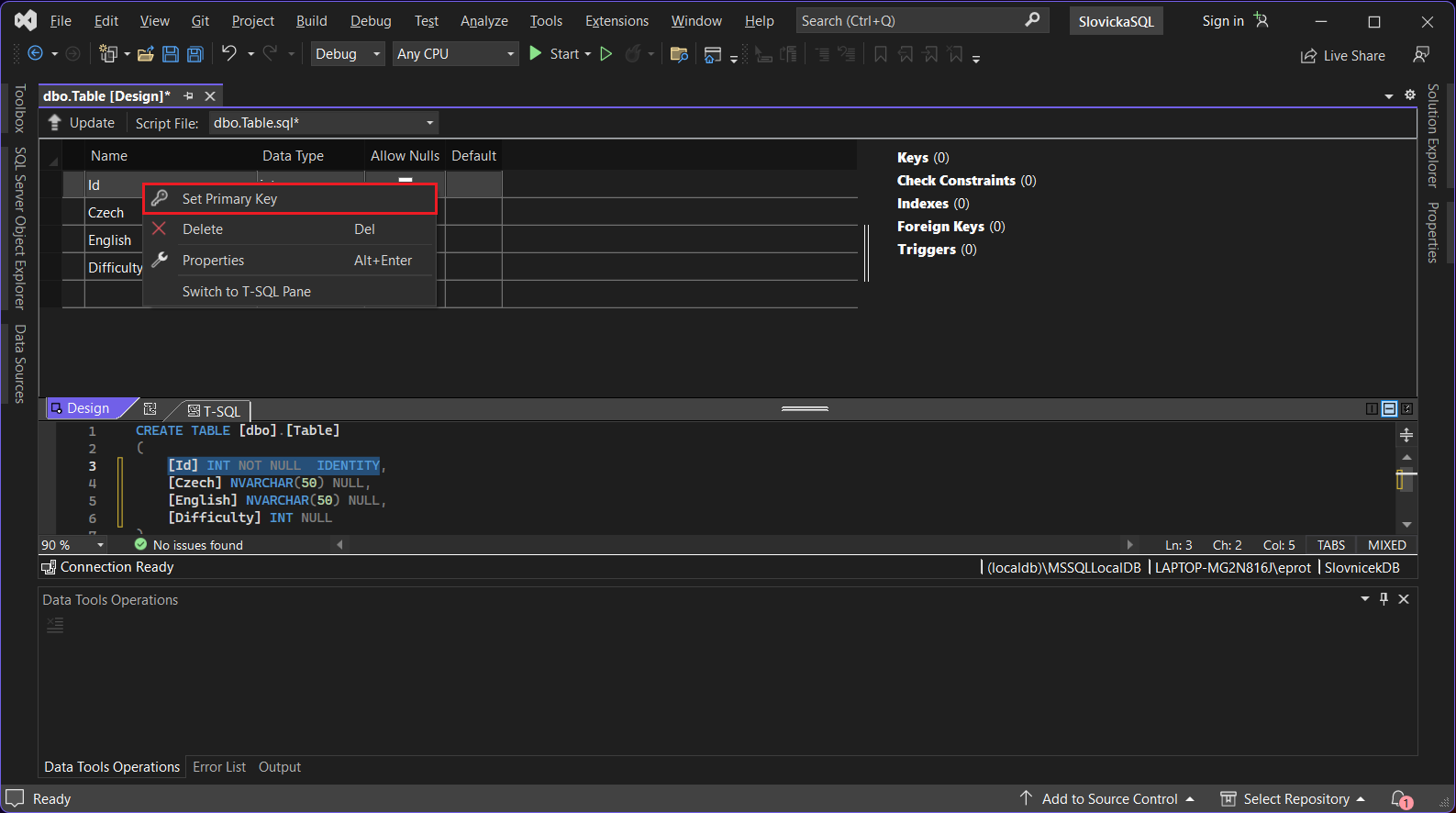
Task: Choose Switch to T-SQL Pane option
Action: pos(246,292)
